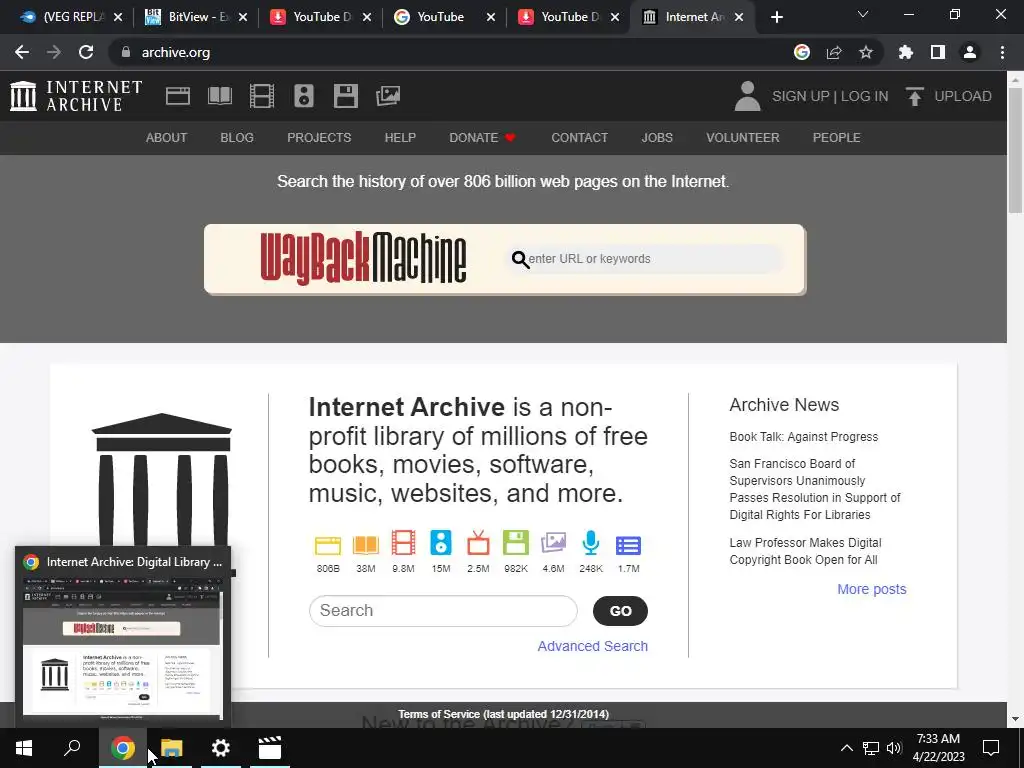Click the Internet Archive window preview thumbnail

pyautogui.click(x=123, y=648)
